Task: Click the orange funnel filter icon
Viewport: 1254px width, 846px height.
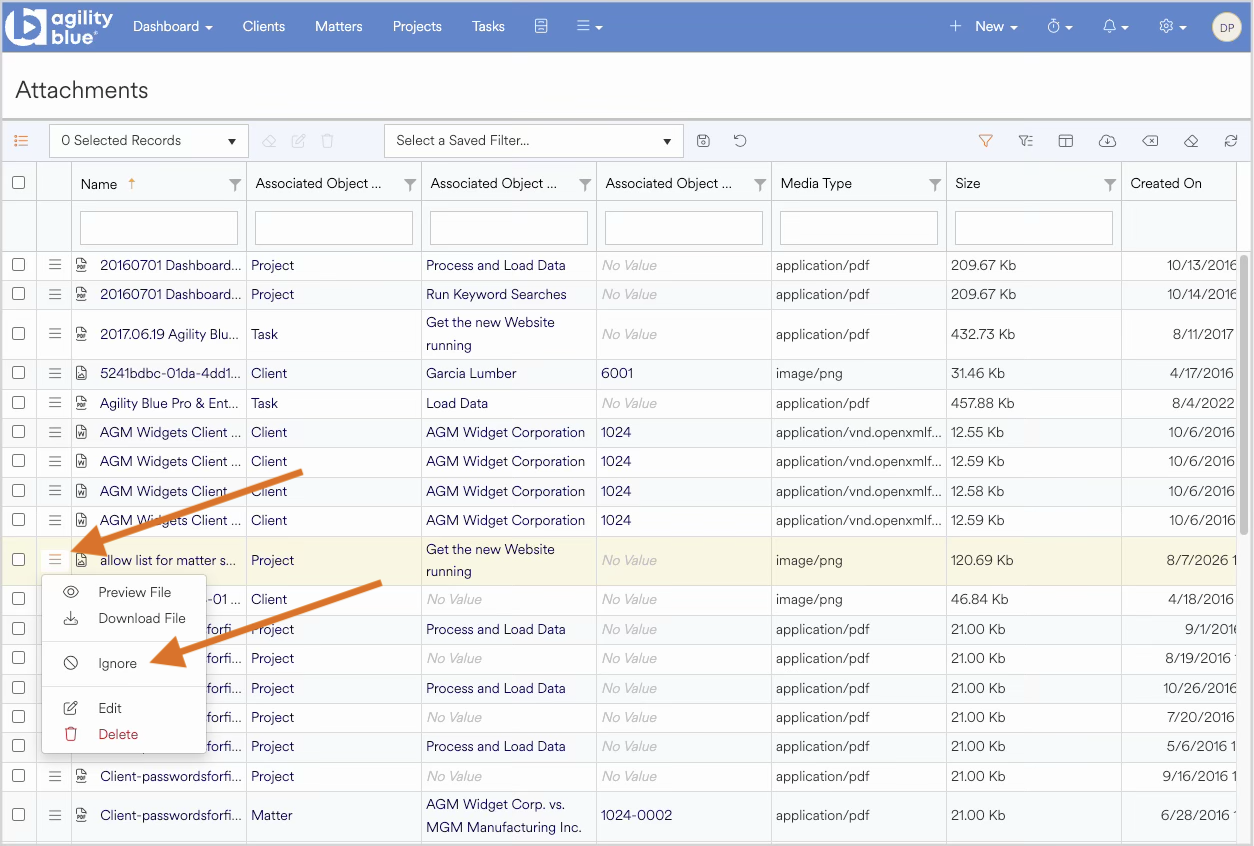Action: (x=985, y=141)
